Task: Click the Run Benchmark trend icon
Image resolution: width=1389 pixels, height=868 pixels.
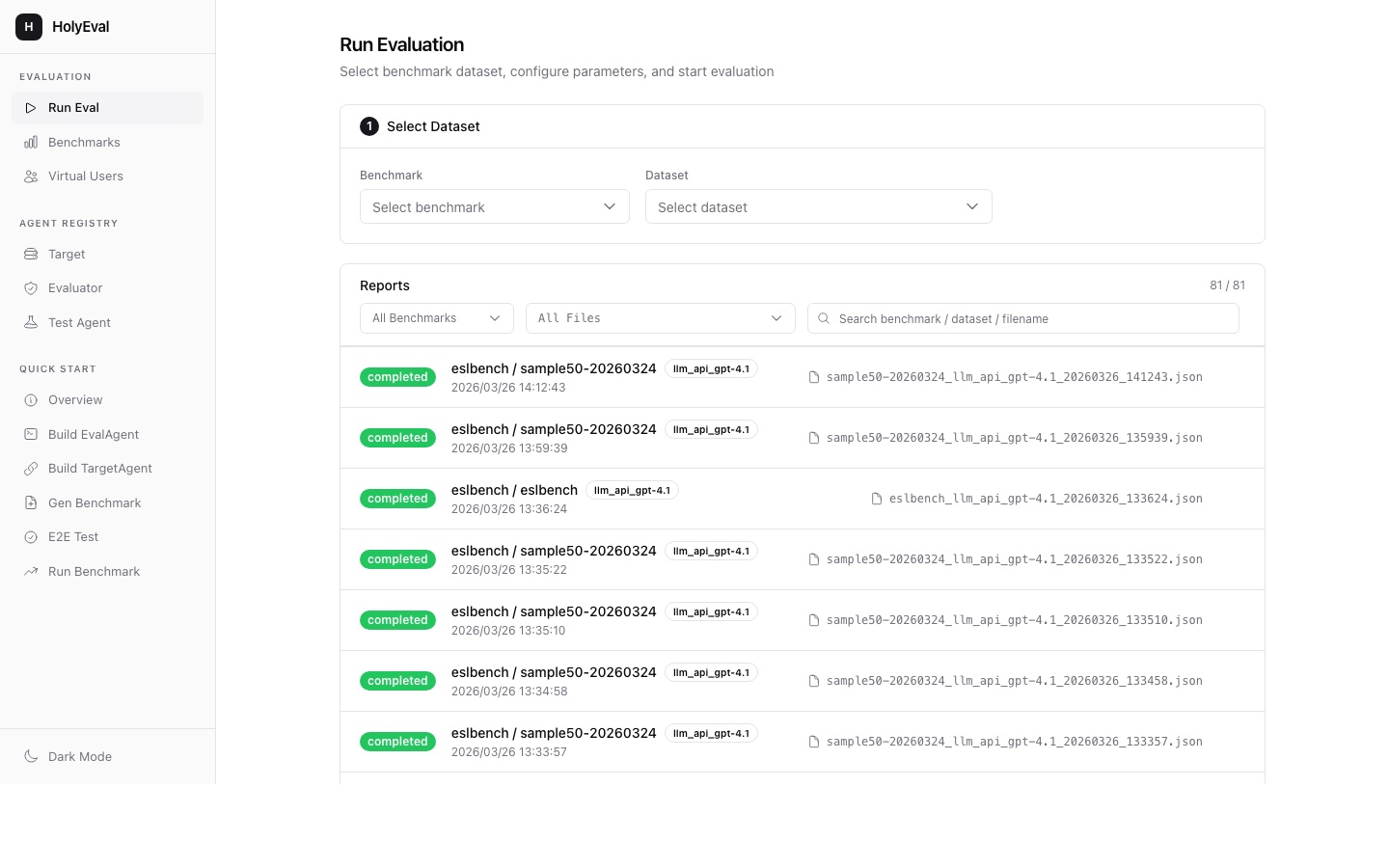Action: (31, 572)
